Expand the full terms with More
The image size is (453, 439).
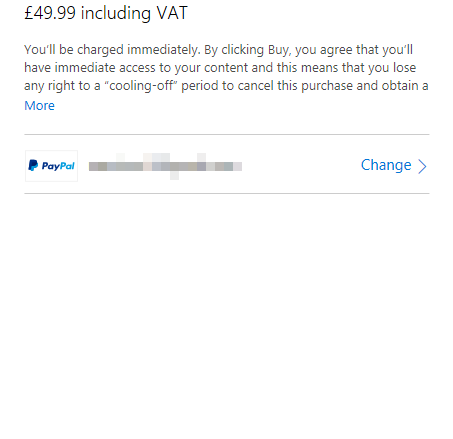(x=39, y=106)
